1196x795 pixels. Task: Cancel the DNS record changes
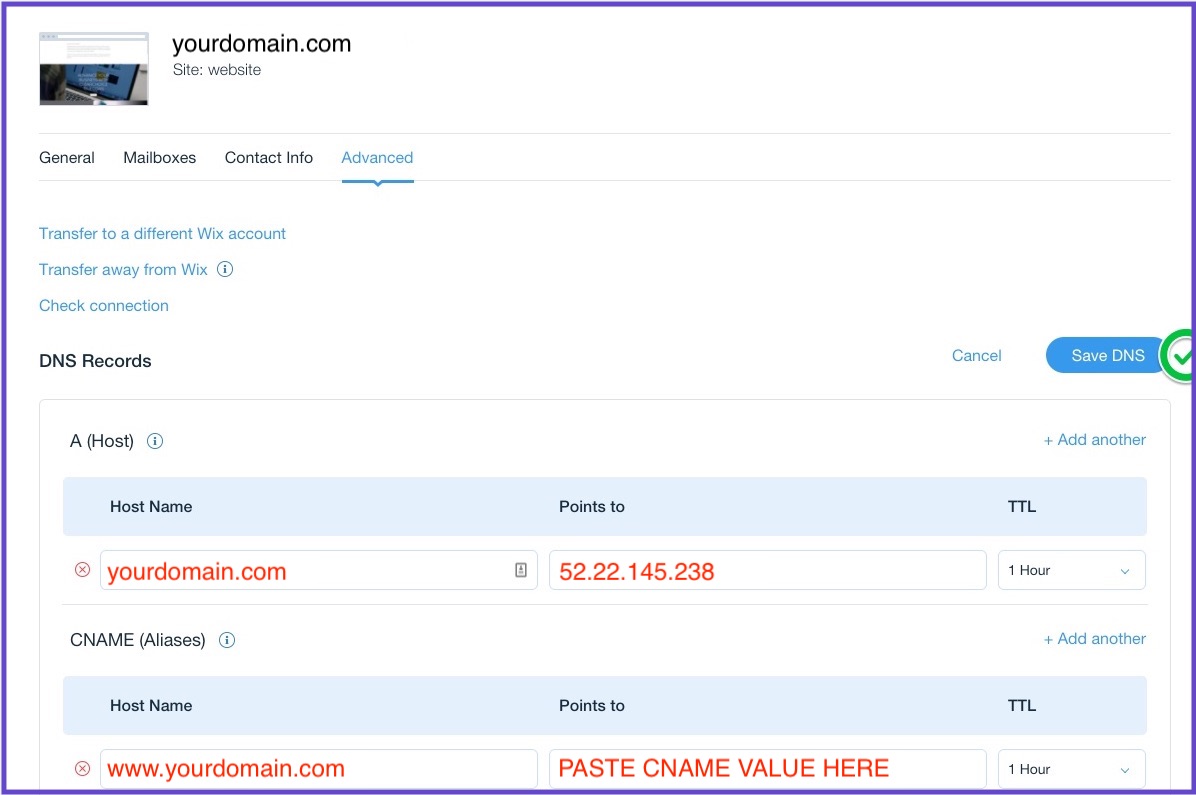[976, 356]
